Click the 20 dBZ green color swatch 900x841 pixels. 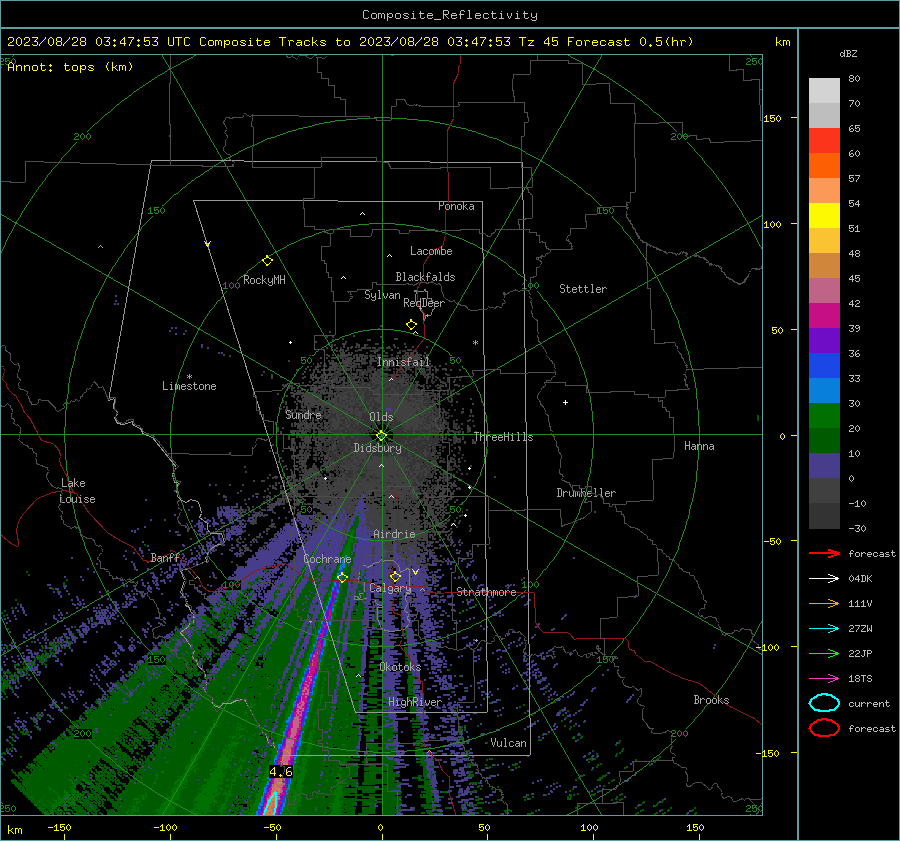point(824,416)
